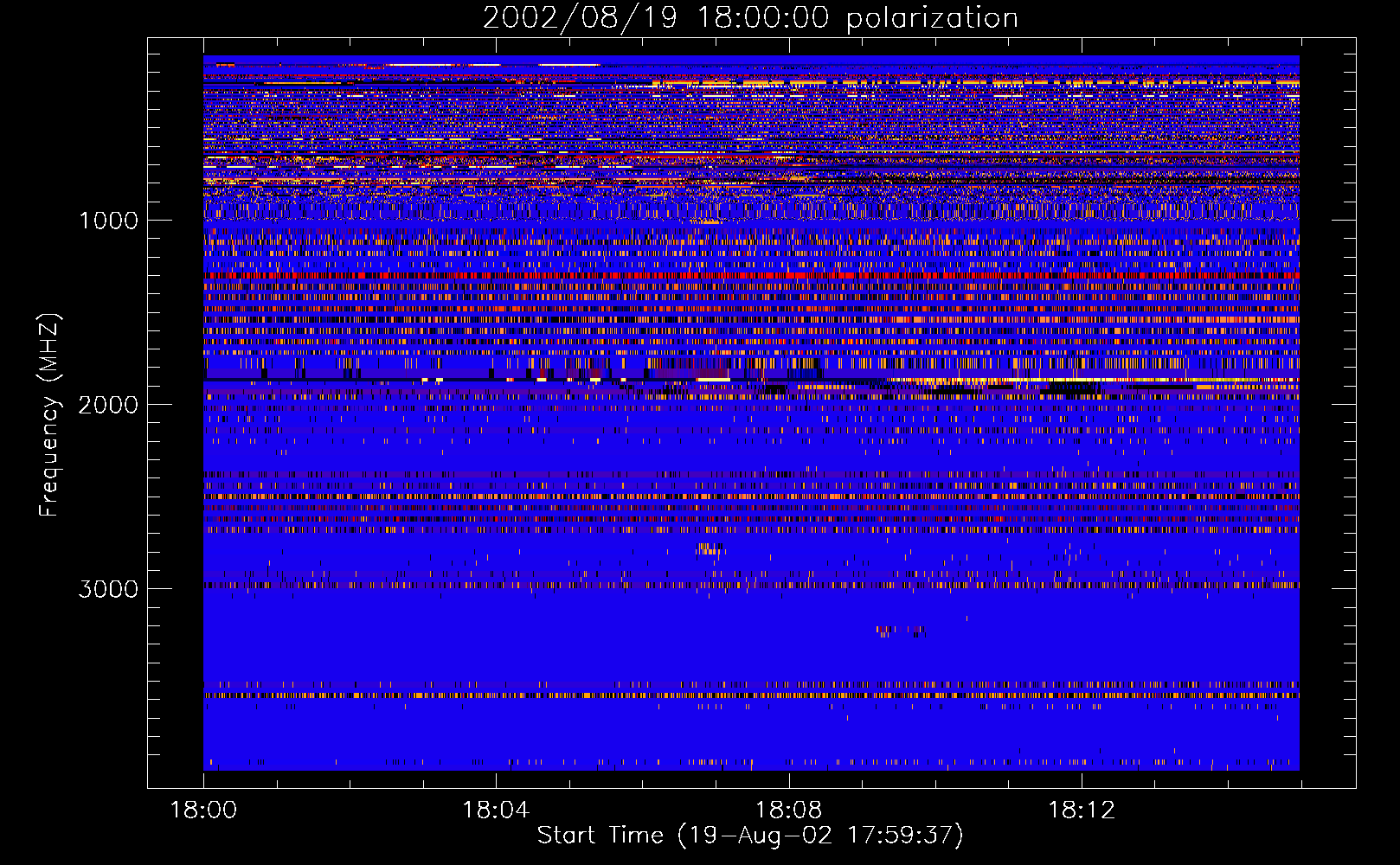The width and height of the screenshot is (1400, 865).
Task: Click the 18:08 time tick label
Action: click(x=788, y=810)
